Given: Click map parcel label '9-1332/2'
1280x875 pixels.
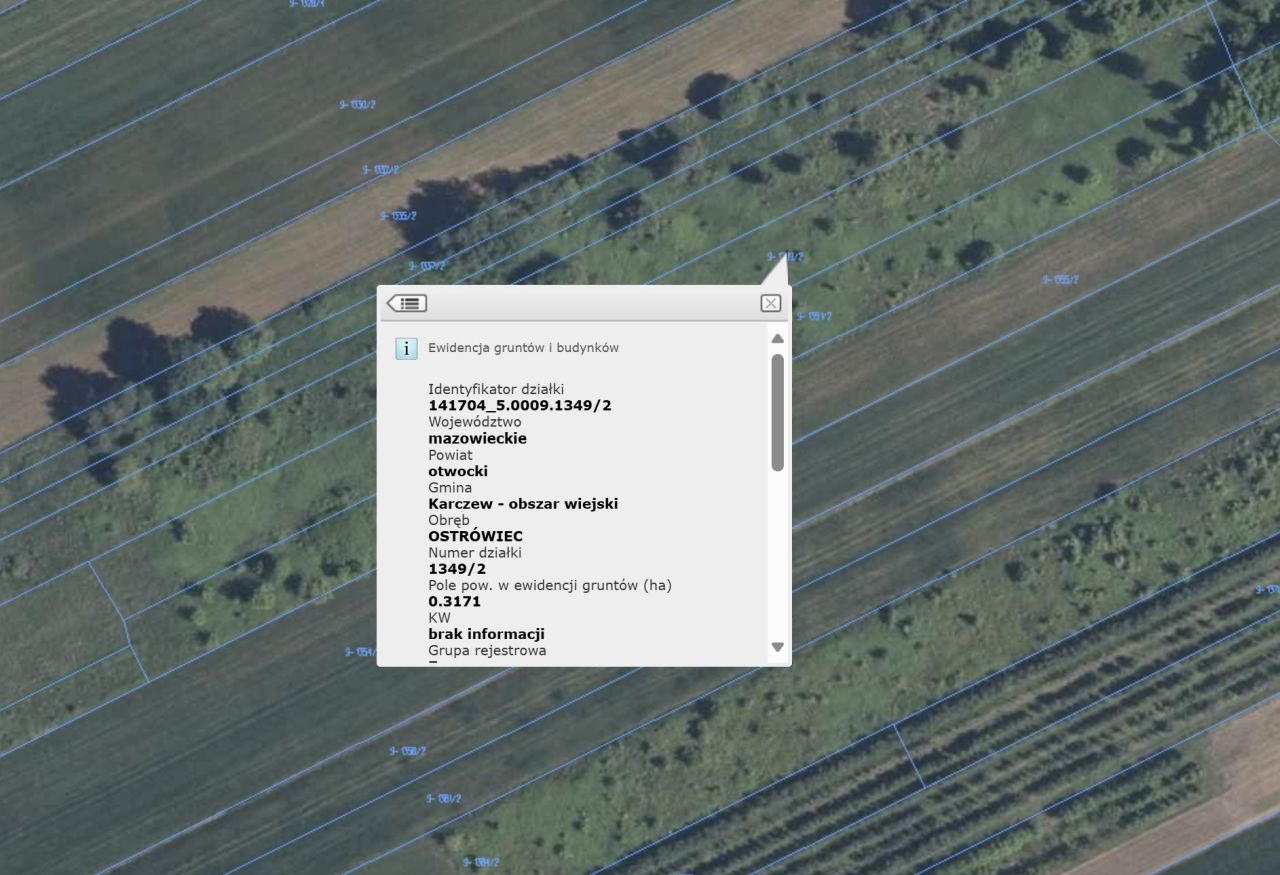Looking at the screenshot, I should (x=380, y=170).
